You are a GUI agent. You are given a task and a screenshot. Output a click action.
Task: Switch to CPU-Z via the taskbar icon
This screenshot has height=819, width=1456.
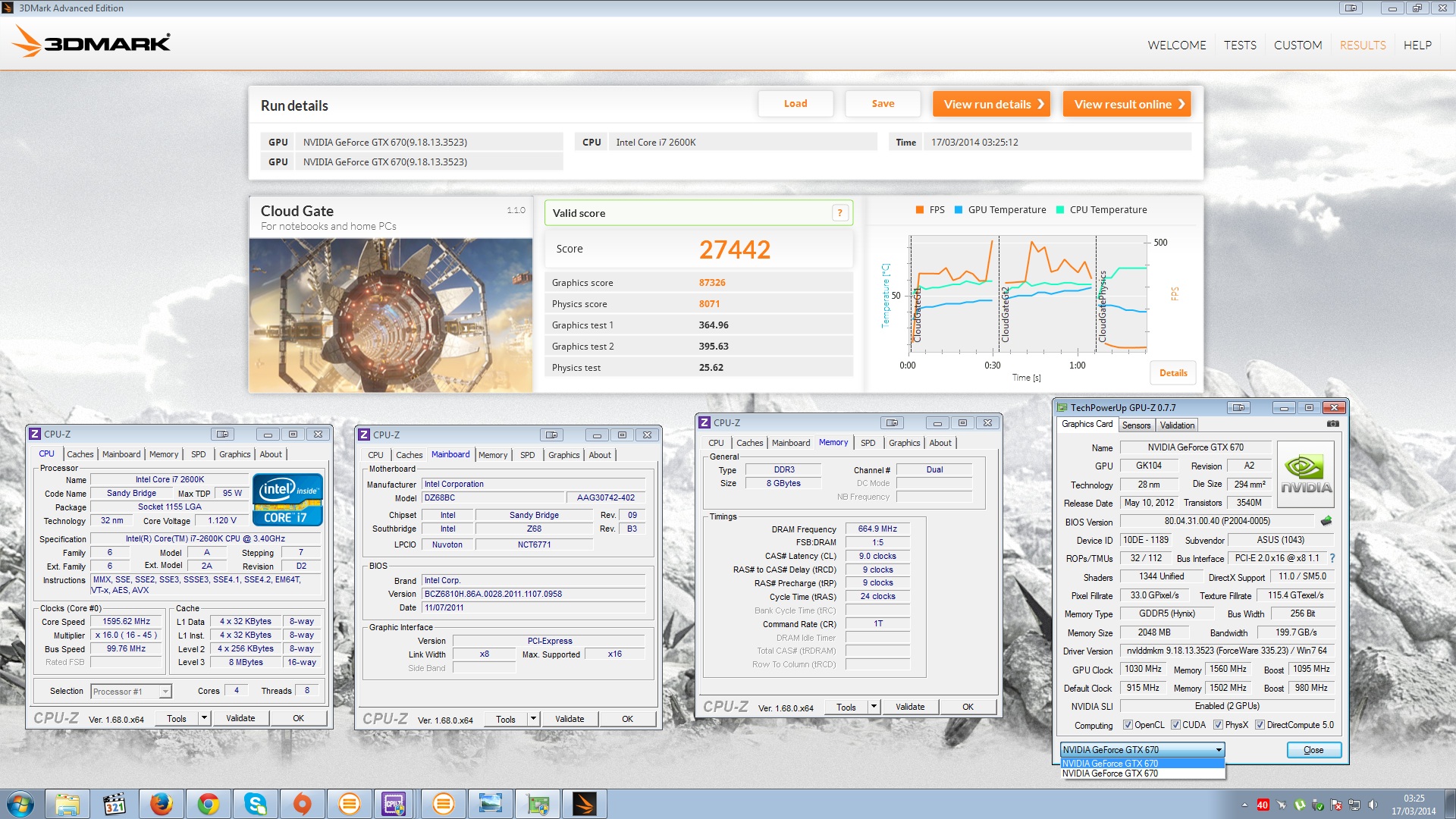click(x=395, y=804)
